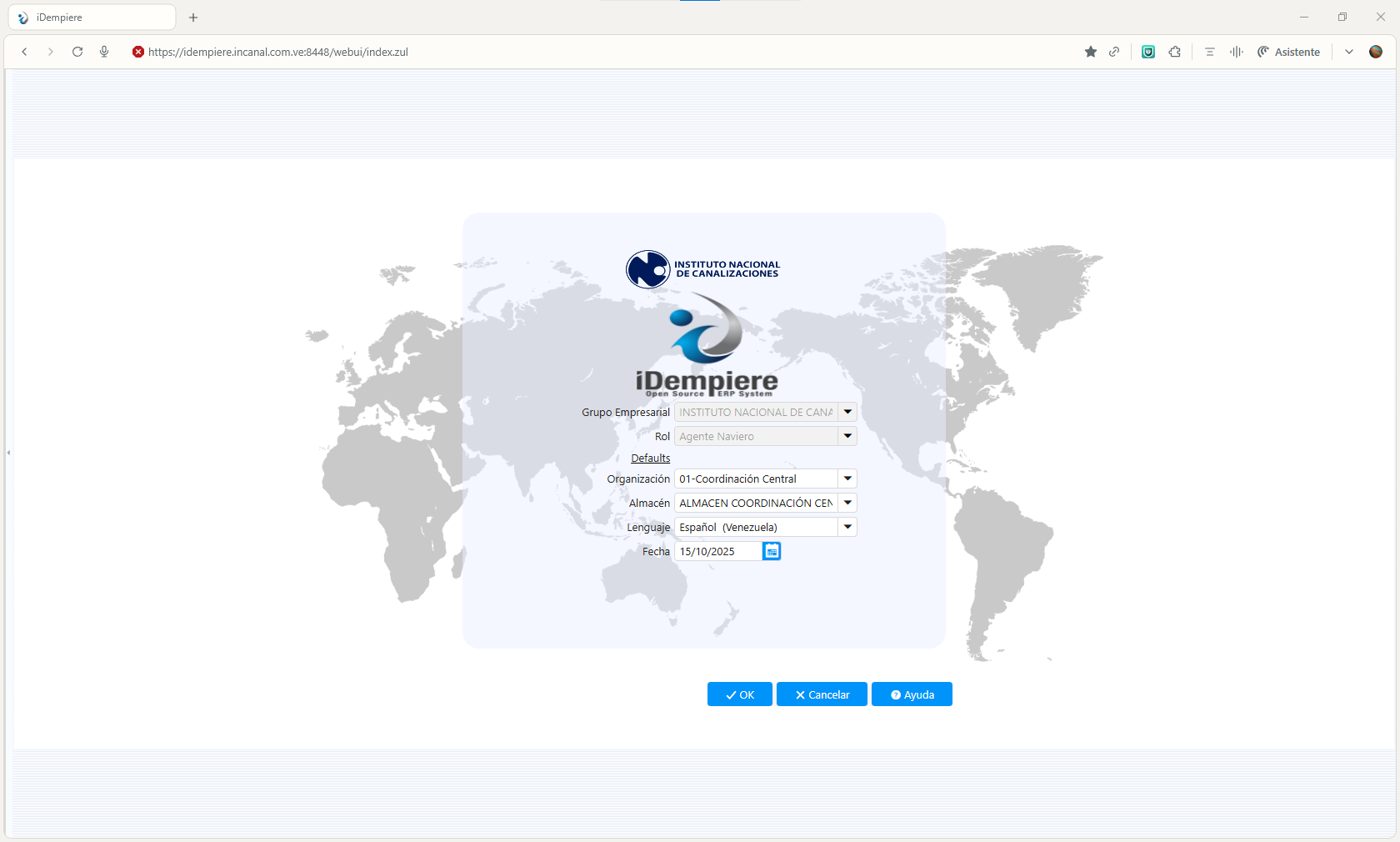Image resolution: width=1400 pixels, height=842 pixels.
Task: Open the browser extensions puzzle icon
Action: pos(1175,52)
